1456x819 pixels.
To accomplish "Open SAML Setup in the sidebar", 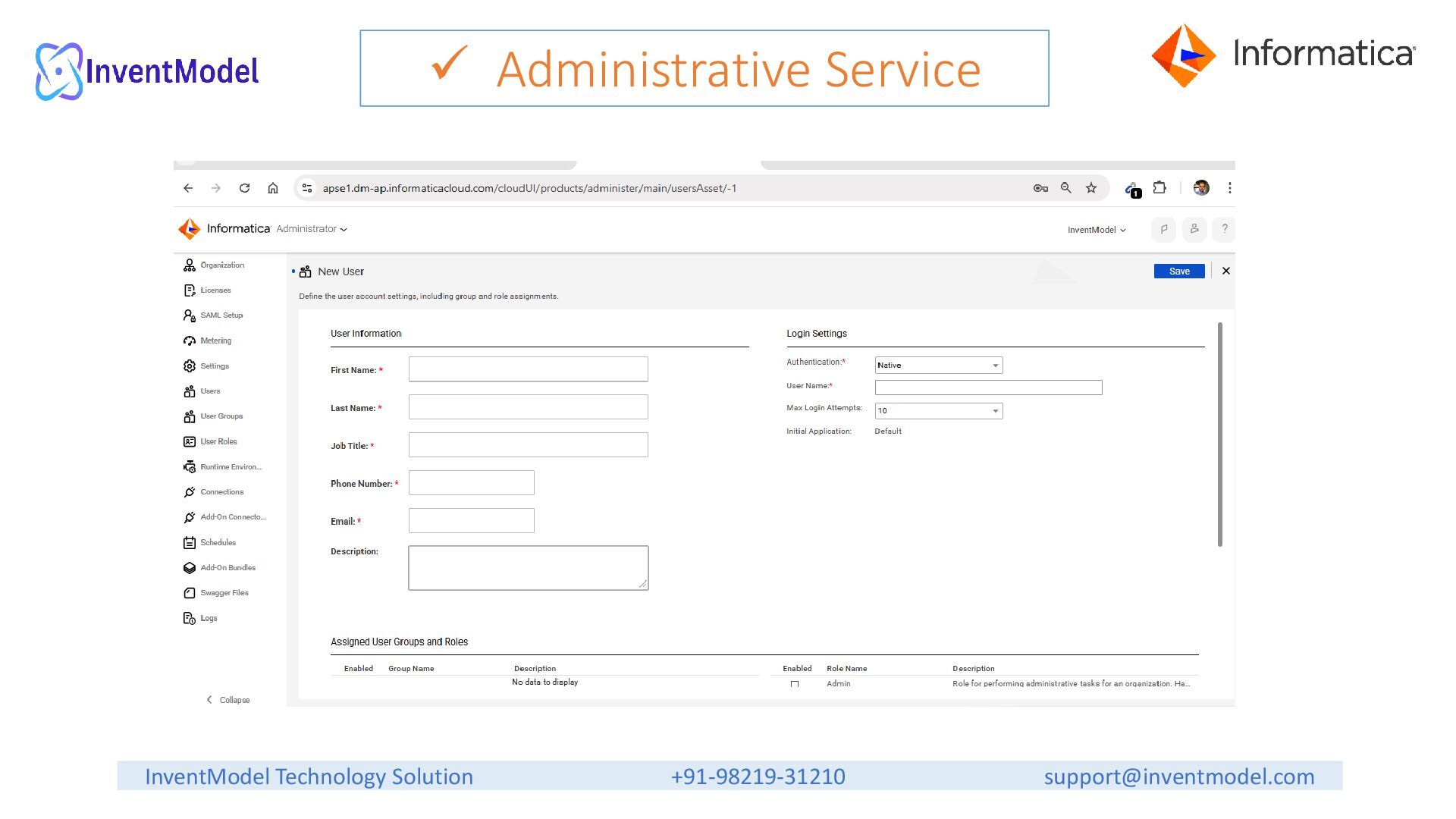I will 213,315.
